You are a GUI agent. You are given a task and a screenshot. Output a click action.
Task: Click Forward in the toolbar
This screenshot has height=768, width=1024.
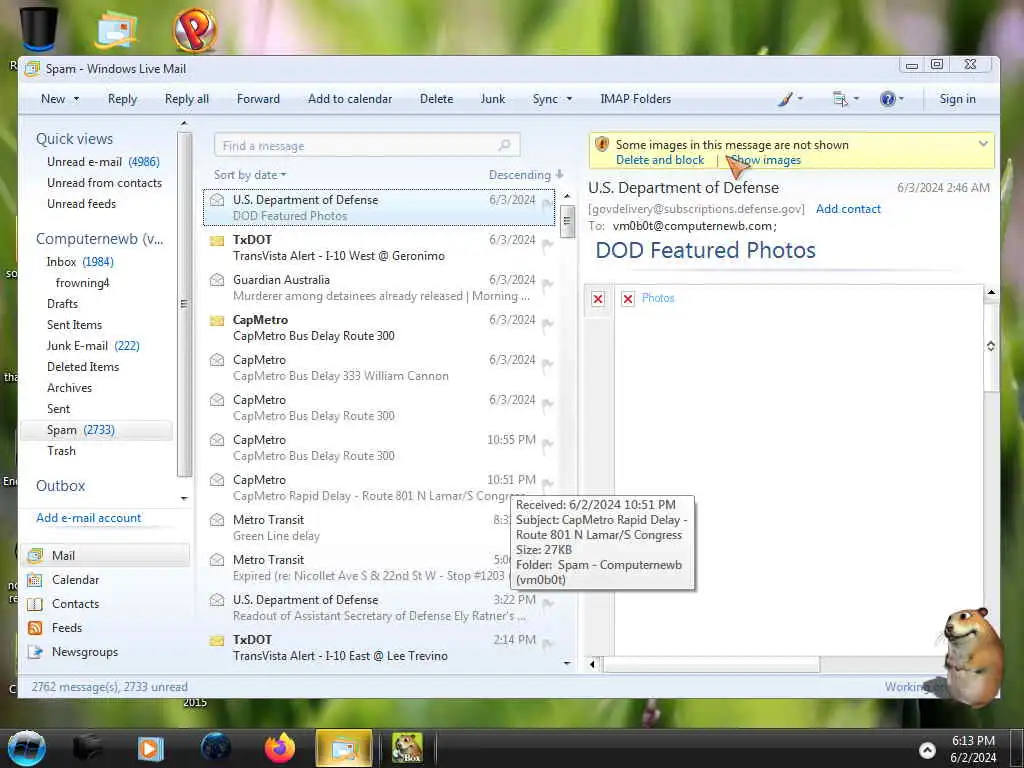(258, 99)
